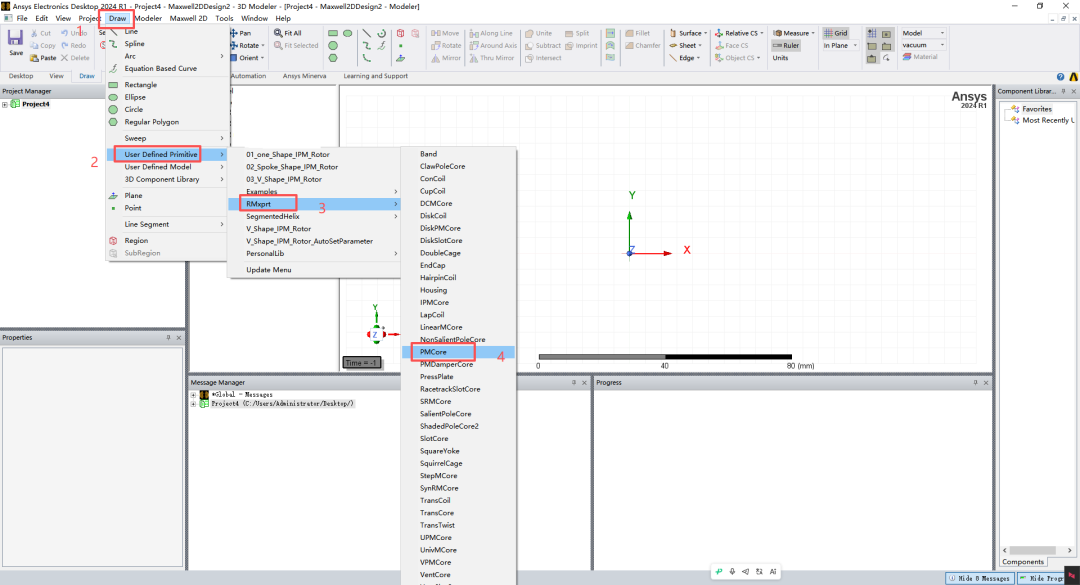Click the AI icon in floating toolbar
Image resolution: width=1080 pixels, height=585 pixels.
(x=773, y=571)
